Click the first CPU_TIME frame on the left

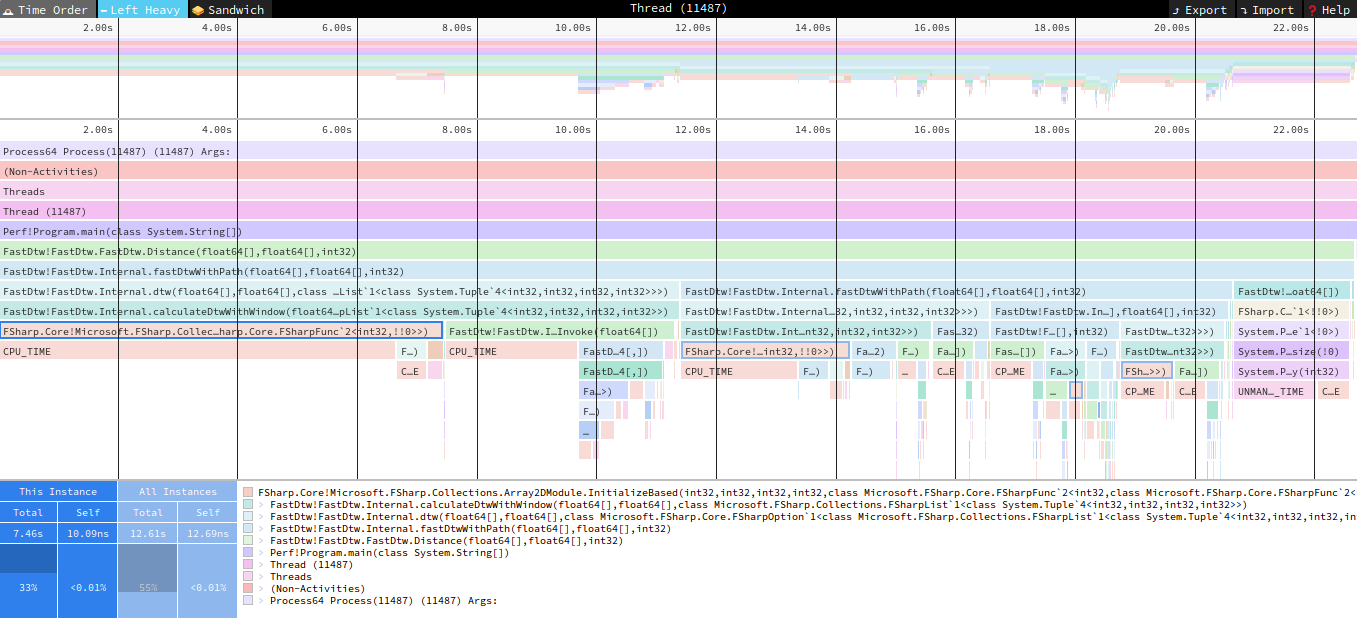tap(27, 351)
